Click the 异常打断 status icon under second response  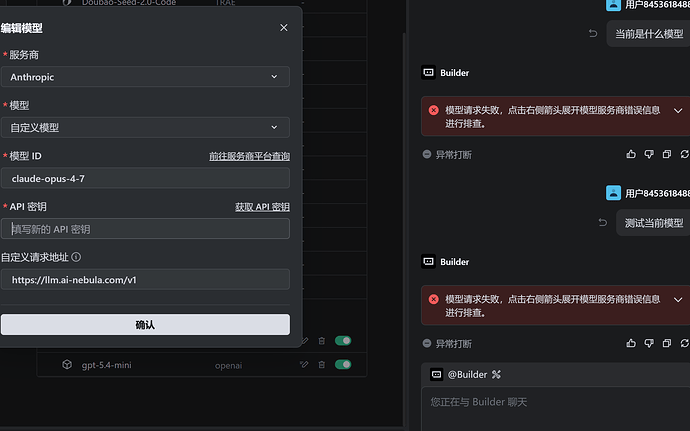coord(426,343)
